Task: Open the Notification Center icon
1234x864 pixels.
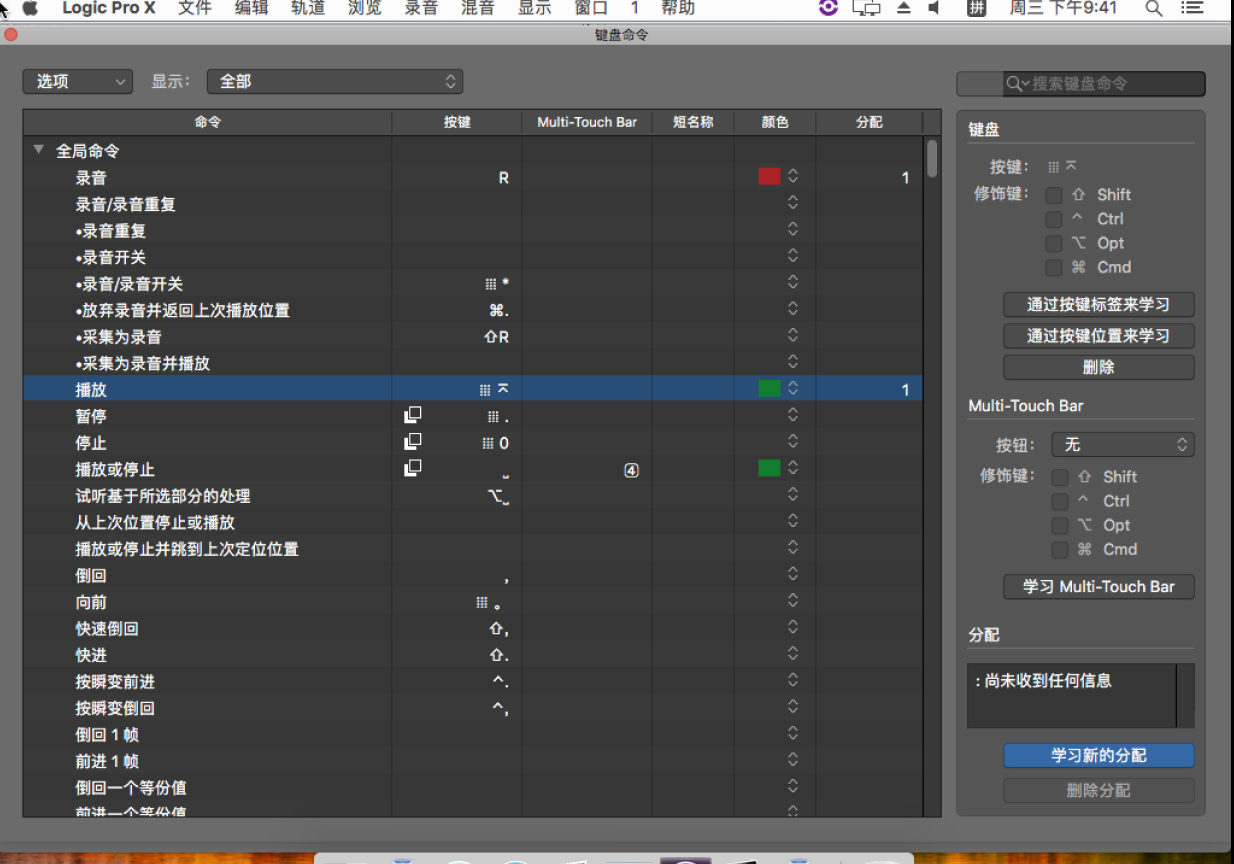Action: [x=1192, y=8]
